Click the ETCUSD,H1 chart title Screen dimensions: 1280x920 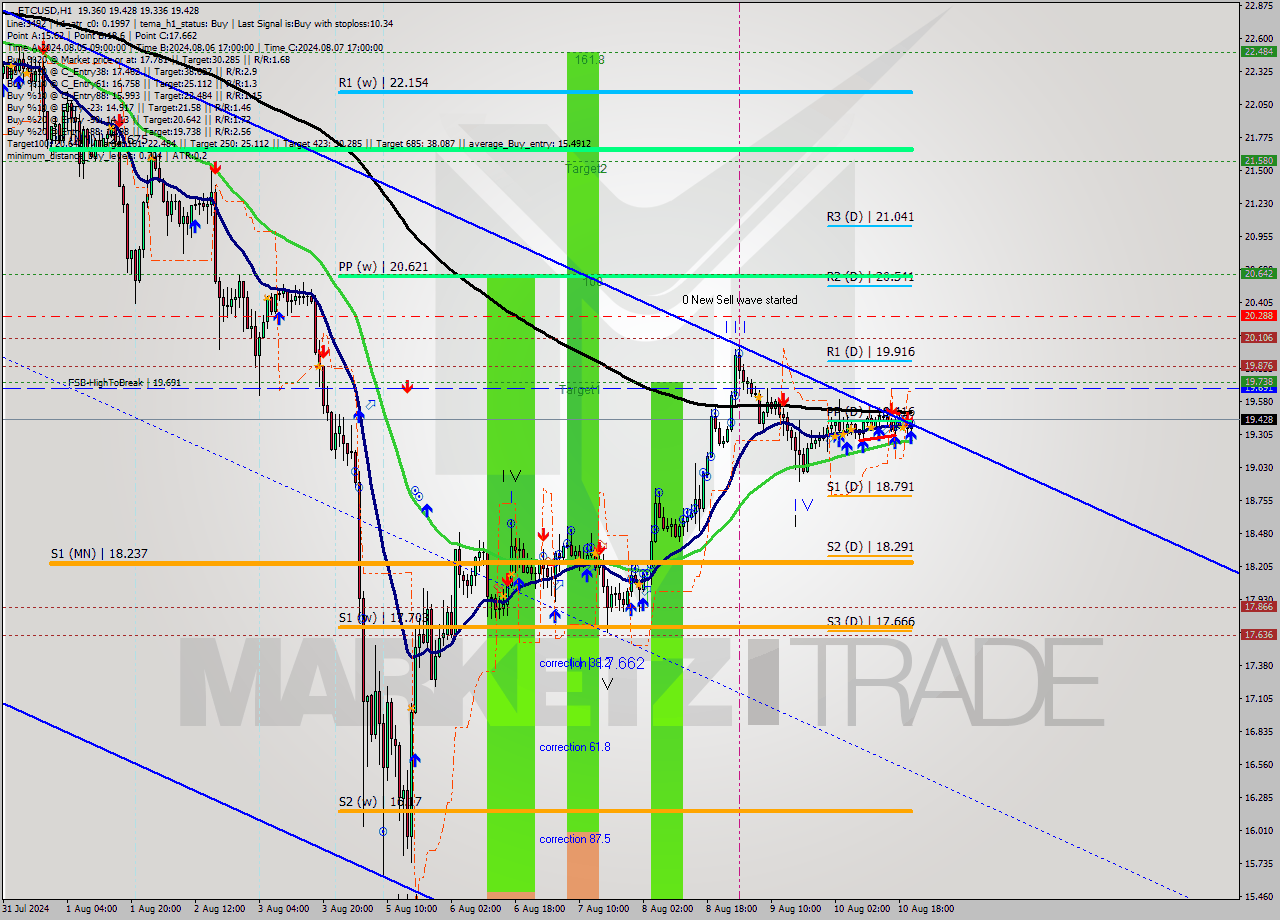[x=44, y=10]
